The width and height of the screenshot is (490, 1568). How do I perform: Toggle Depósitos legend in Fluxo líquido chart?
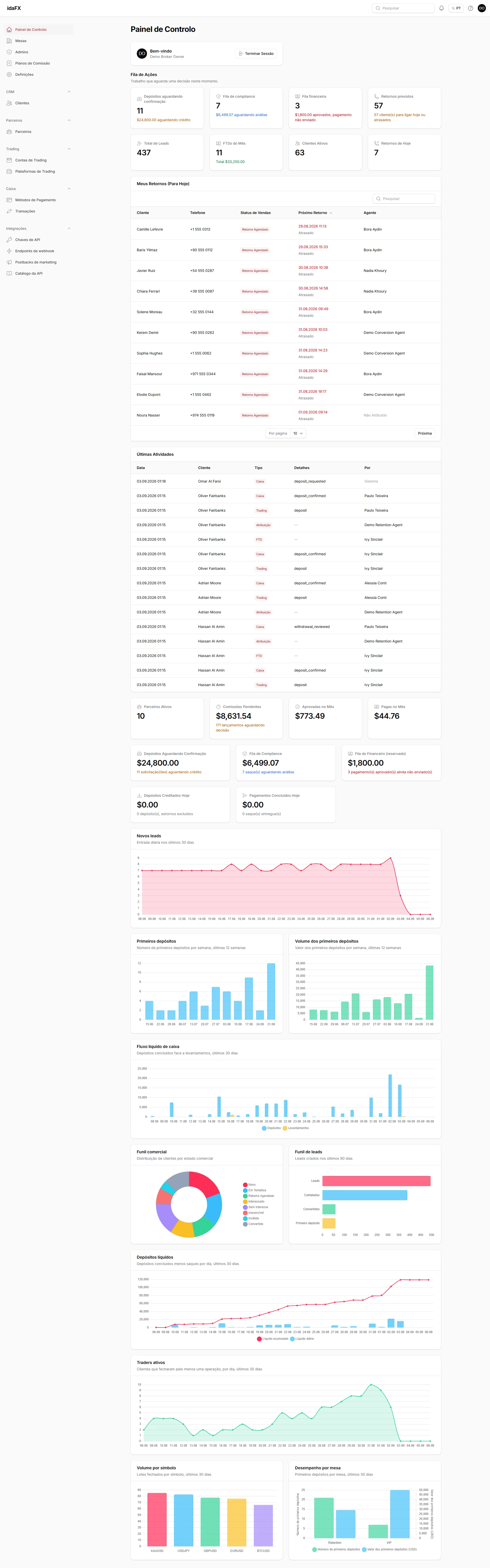click(271, 1128)
